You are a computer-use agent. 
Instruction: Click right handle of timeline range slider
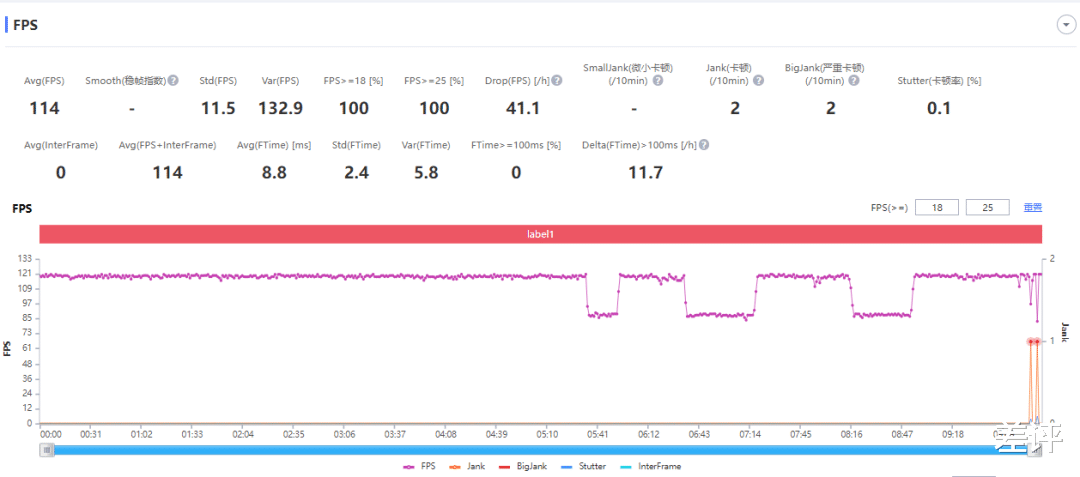[x=1035, y=450]
